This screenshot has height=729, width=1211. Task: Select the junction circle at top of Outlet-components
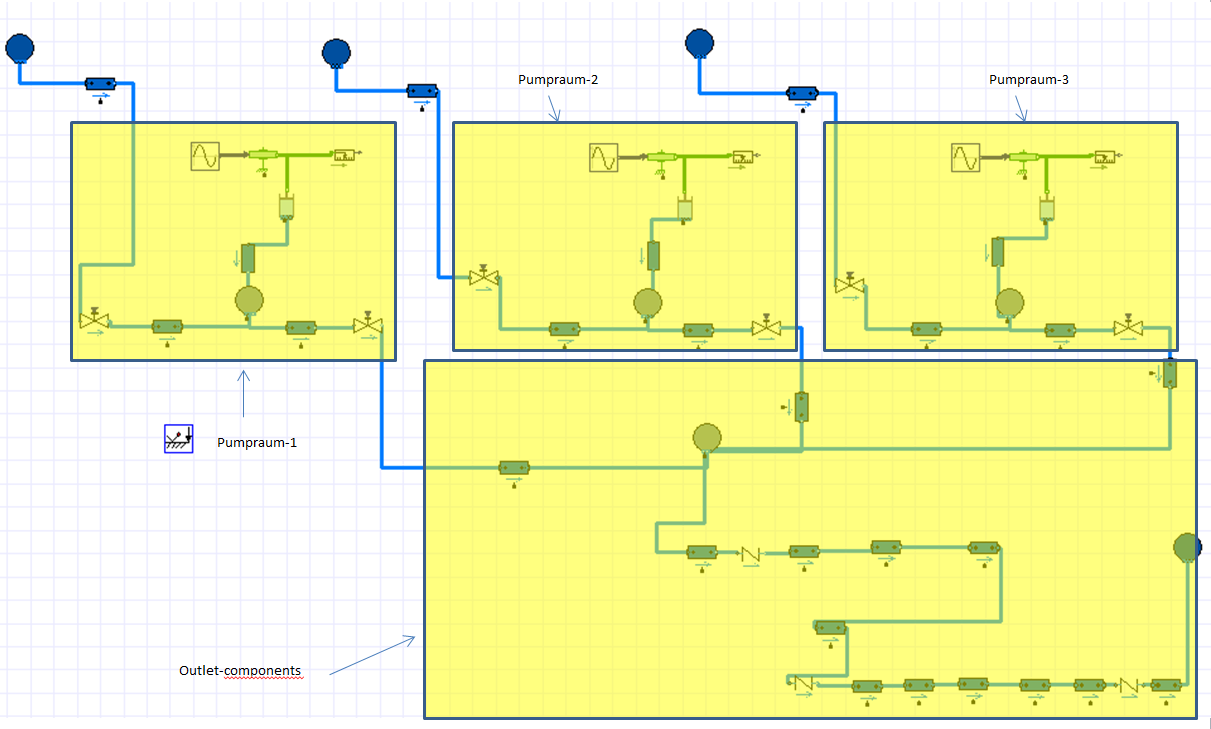707,437
